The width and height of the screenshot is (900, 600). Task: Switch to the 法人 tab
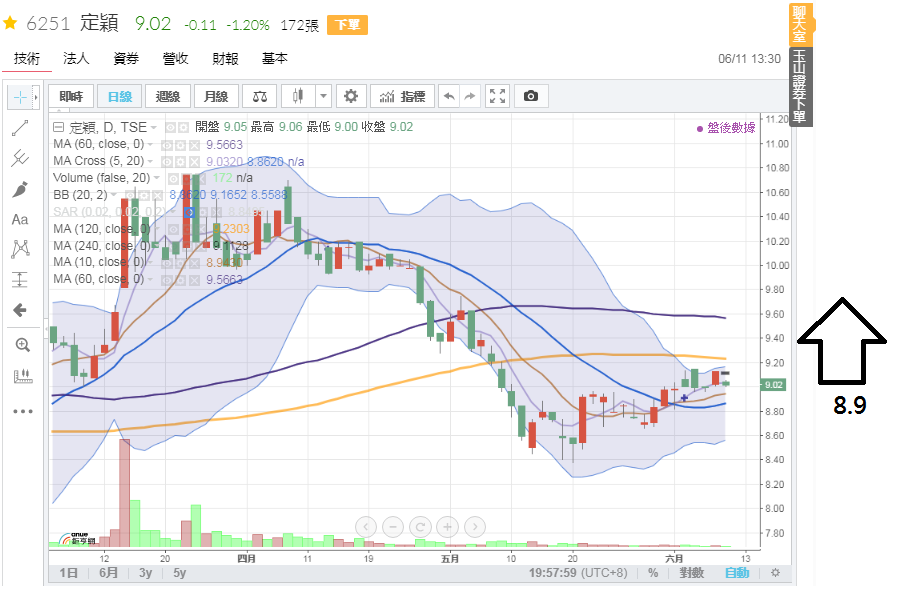[76, 59]
